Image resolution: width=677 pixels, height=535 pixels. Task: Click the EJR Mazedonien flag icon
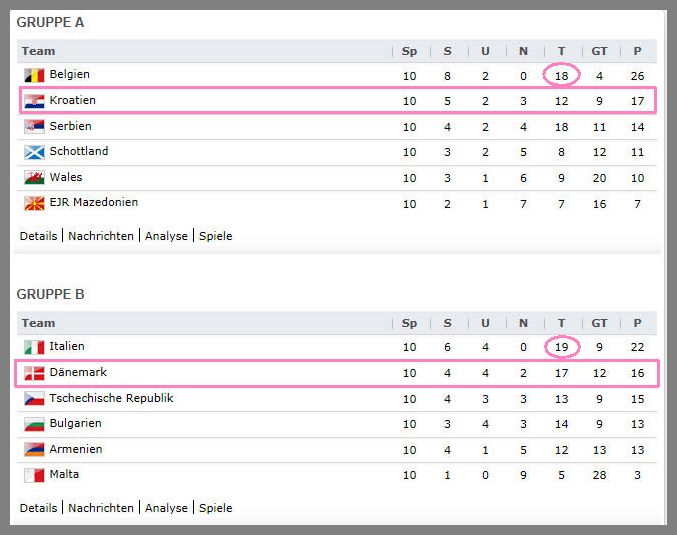click(34, 203)
